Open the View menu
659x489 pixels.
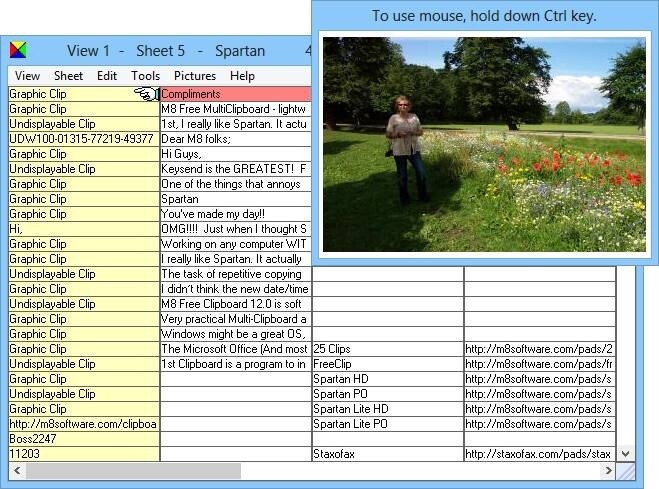(x=27, y=76)
